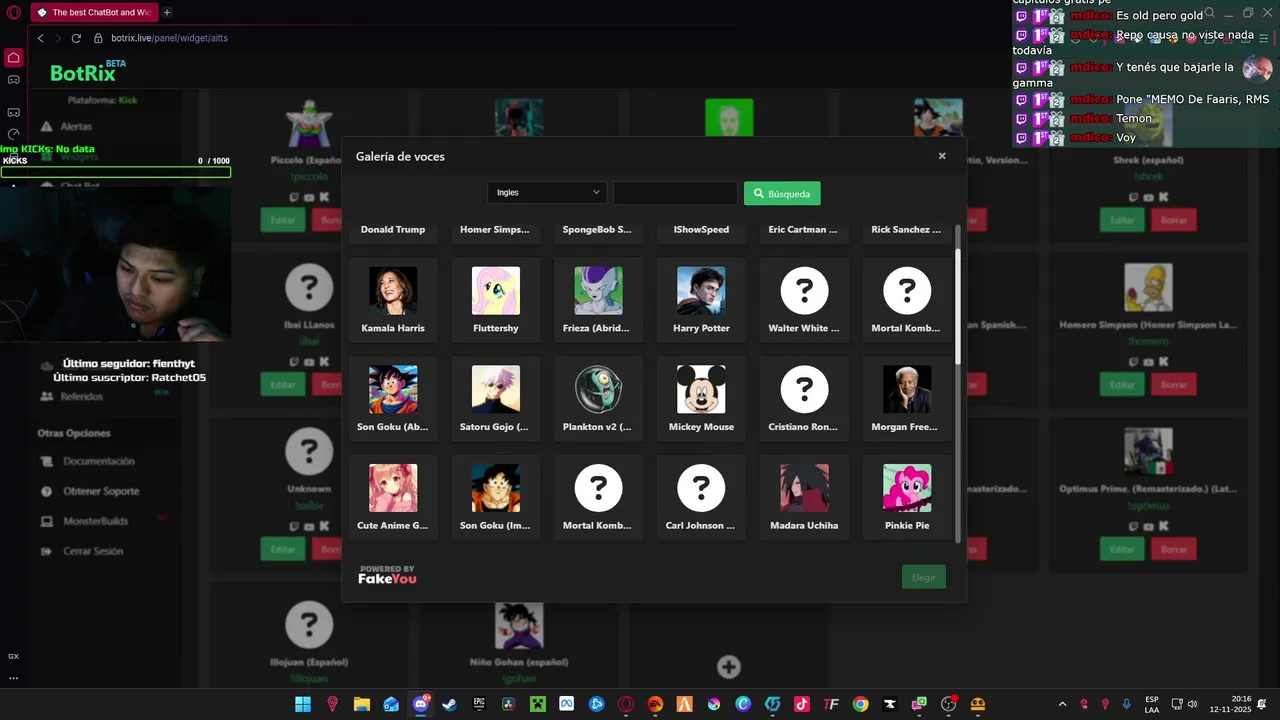1280x720 pixels.
Task: Reload the page with browser refresh button
Action: point(76,38)
